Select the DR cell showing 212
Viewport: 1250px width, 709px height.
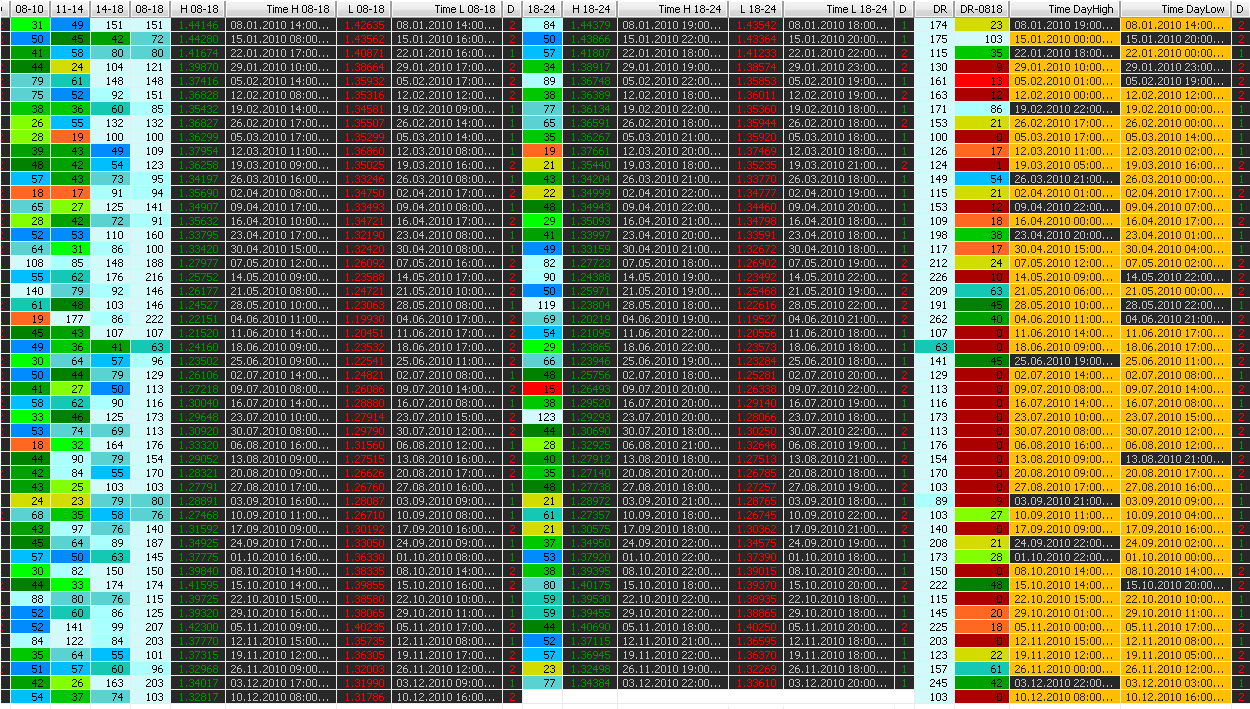[x=934, y=262]
